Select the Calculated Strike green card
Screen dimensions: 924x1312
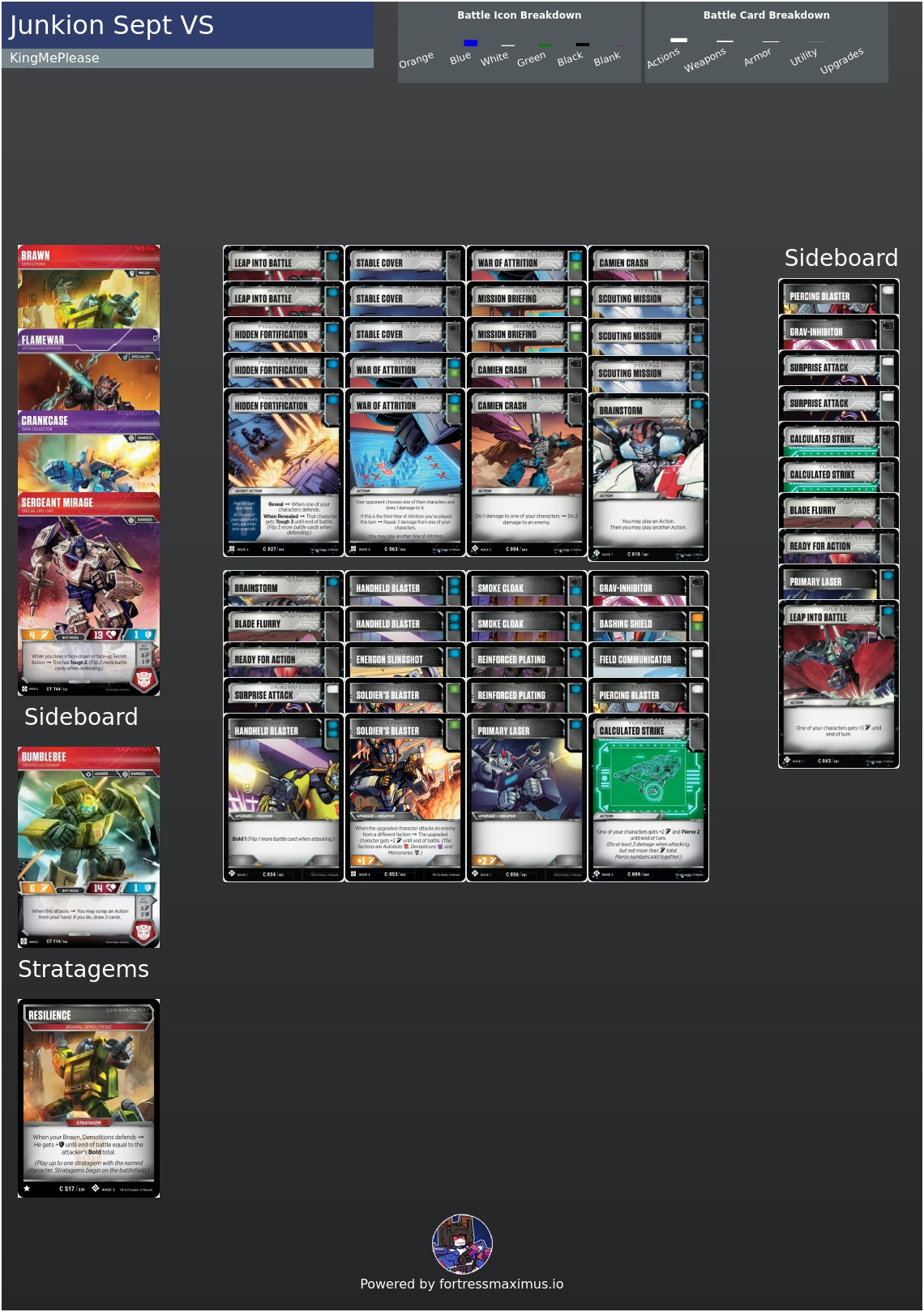tap(648, 797)
